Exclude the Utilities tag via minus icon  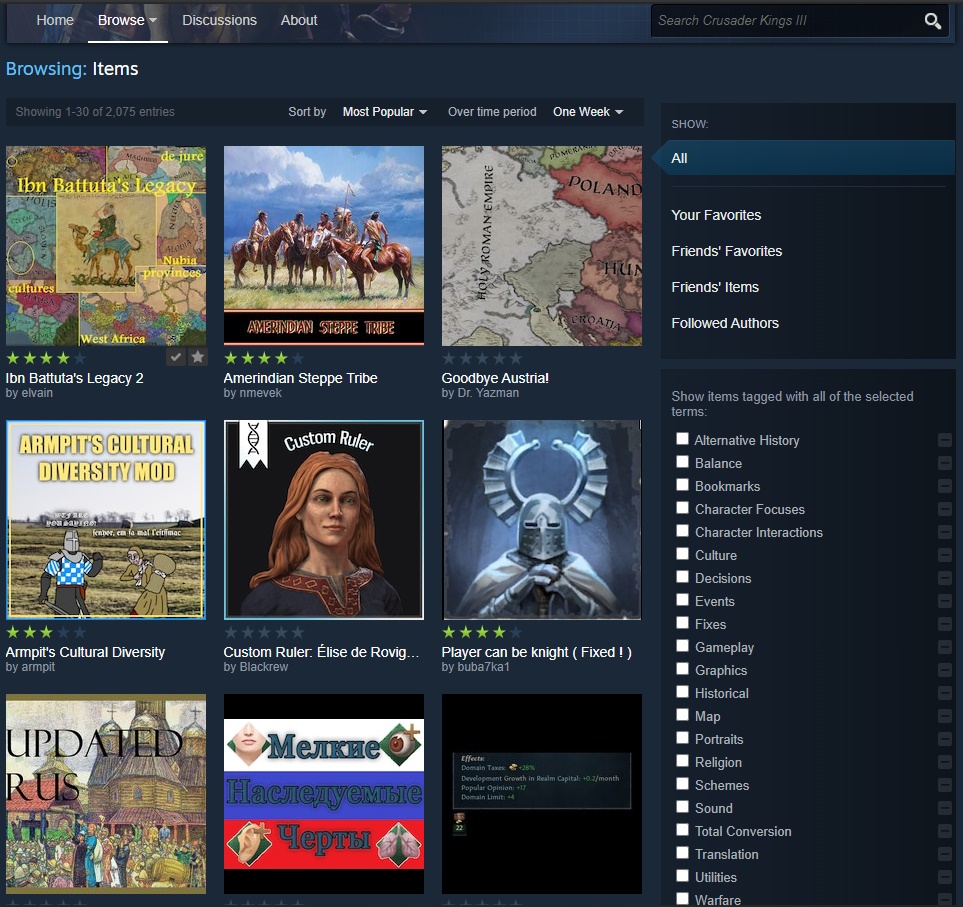tap(945, 877)
